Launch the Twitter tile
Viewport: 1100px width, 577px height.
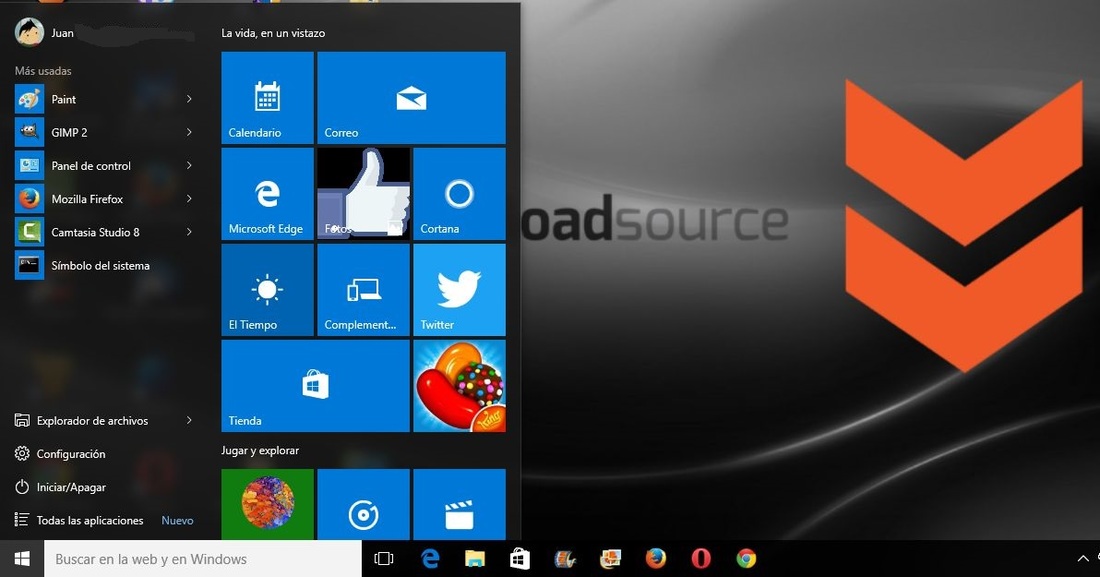click(460, 290)
